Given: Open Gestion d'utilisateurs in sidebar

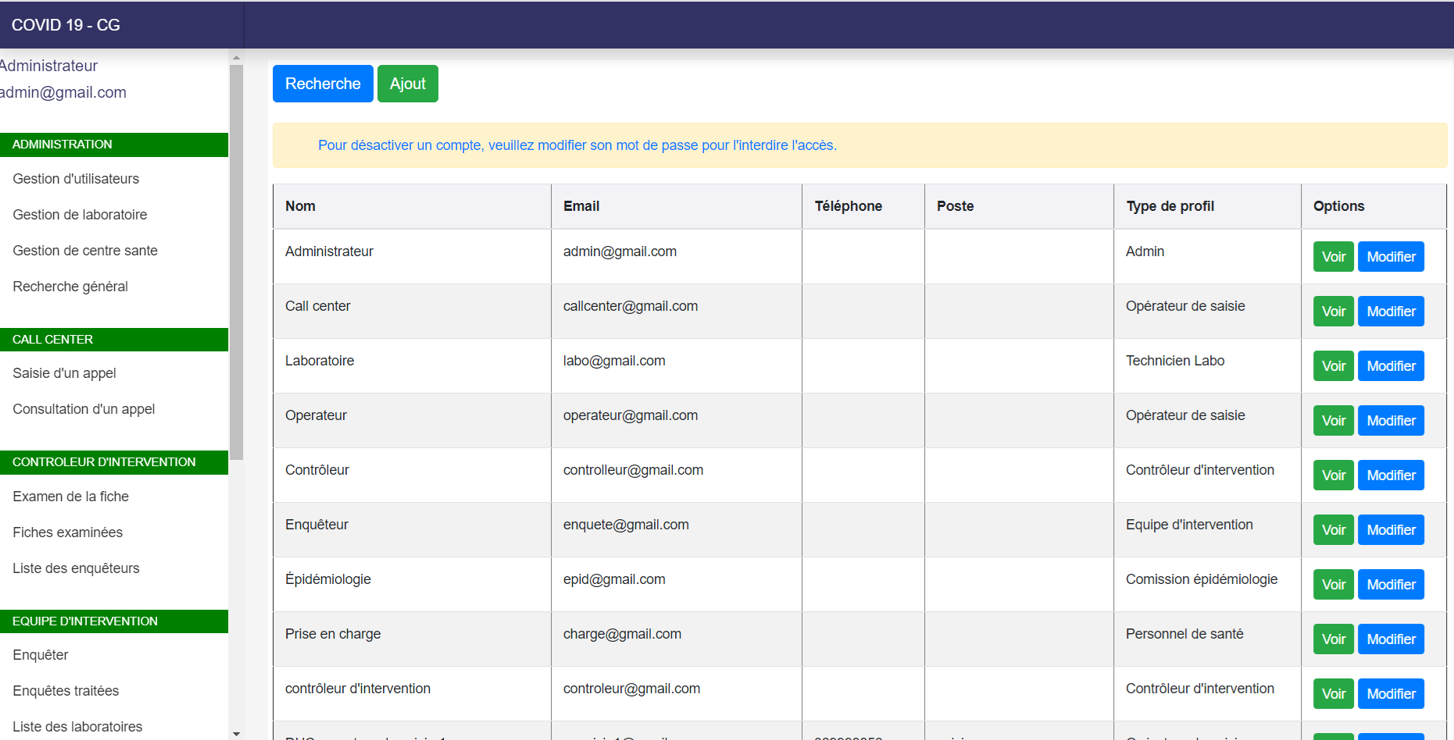Looking at the screenshot, I should pos(76,179).
